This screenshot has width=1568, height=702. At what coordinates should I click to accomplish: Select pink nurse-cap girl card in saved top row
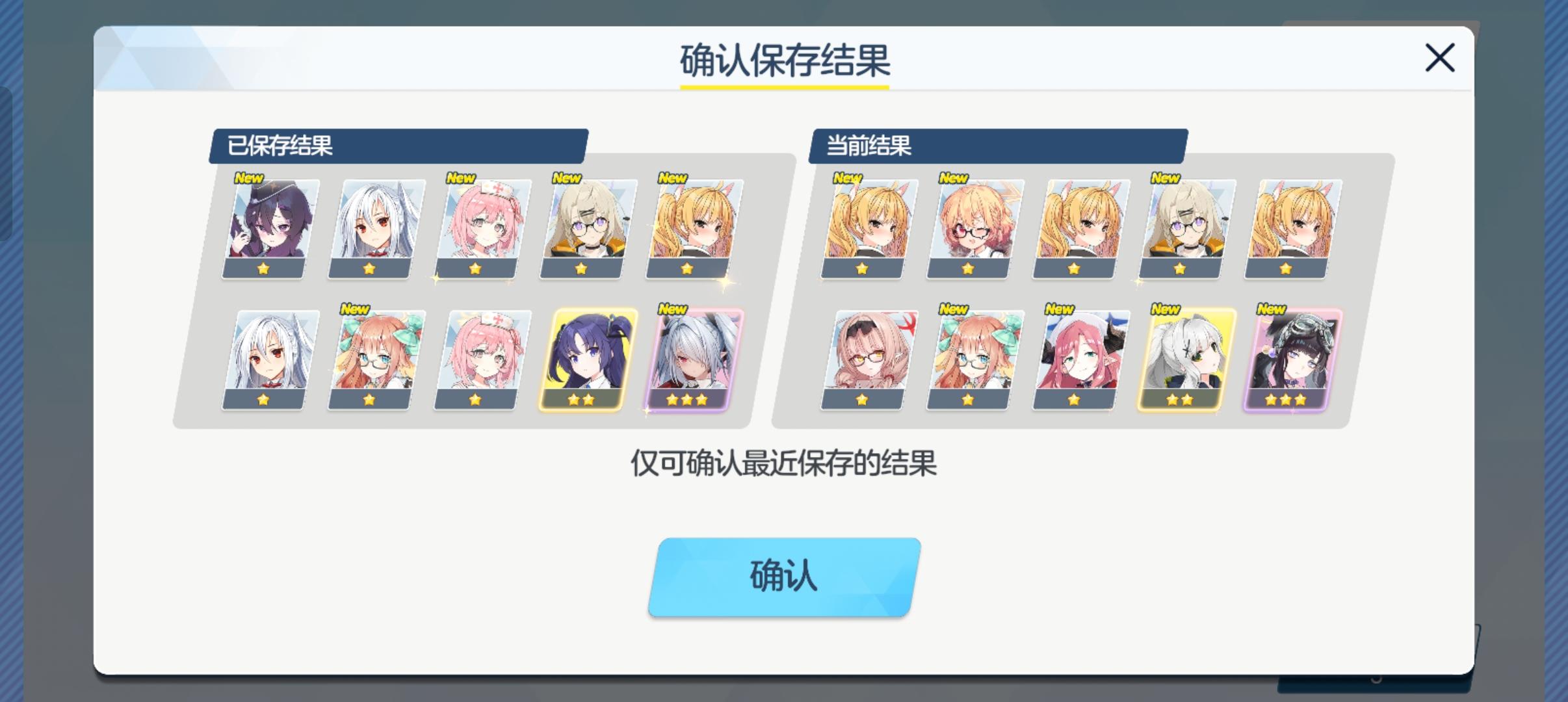coord(482,229)
